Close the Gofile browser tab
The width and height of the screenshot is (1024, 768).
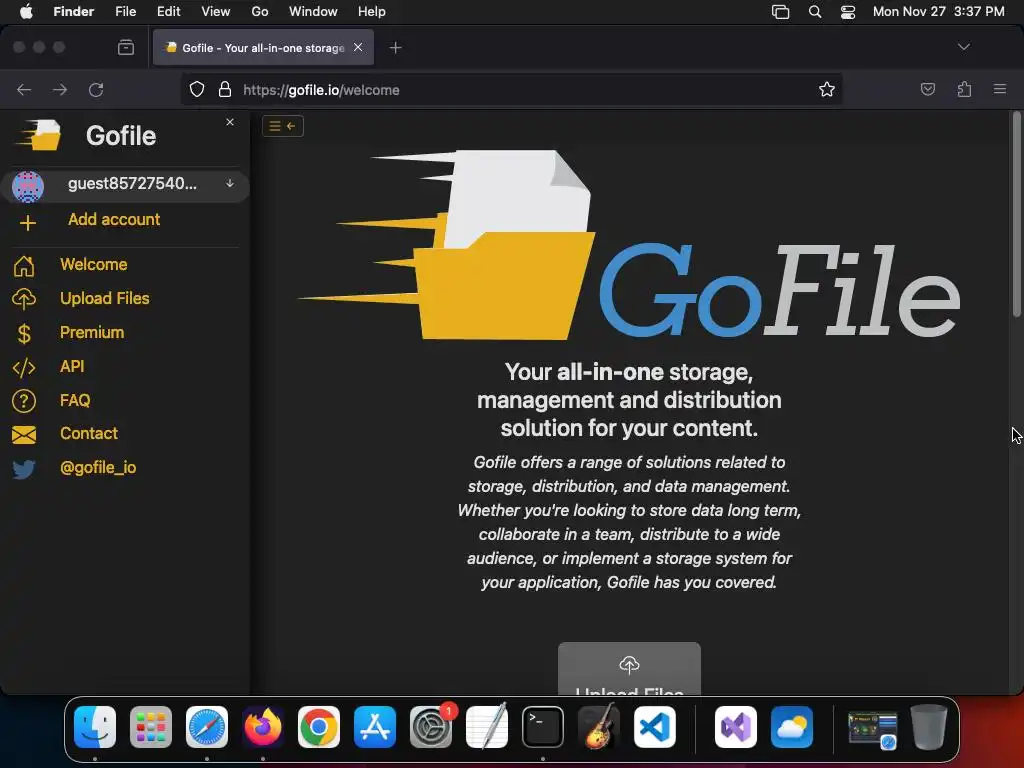(x=358, y=47)
